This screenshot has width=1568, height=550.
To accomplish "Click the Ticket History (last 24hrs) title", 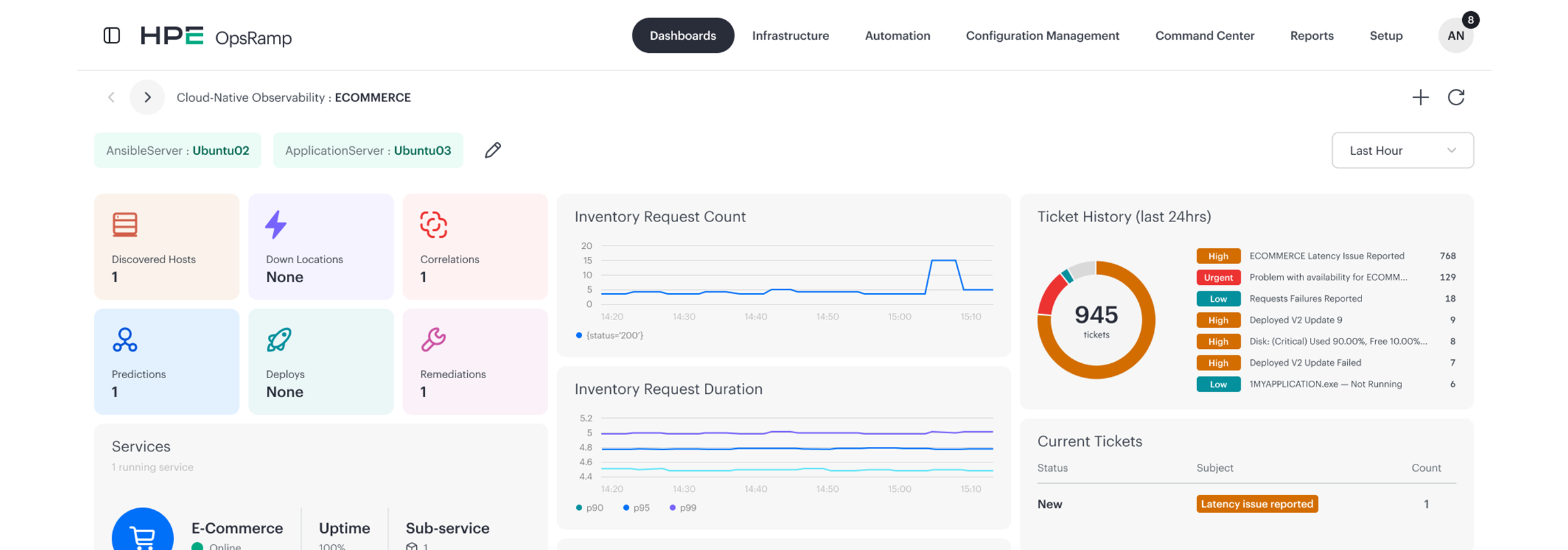I will point(1124,216).
